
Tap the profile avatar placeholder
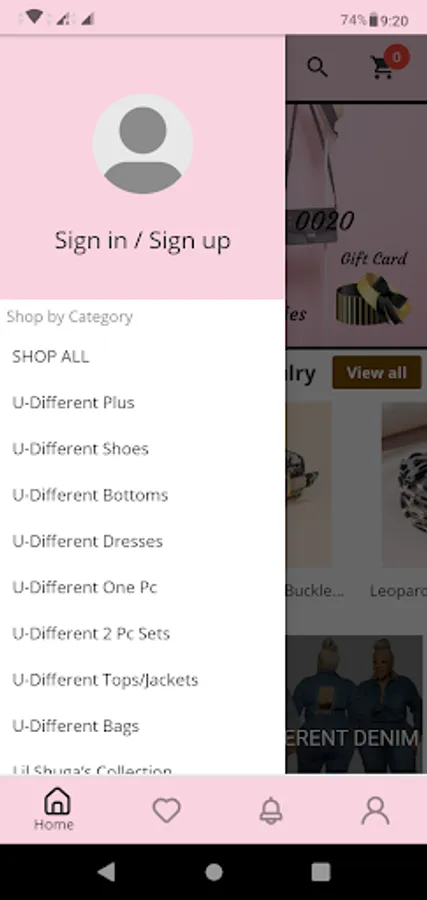(x=143, y=144)
